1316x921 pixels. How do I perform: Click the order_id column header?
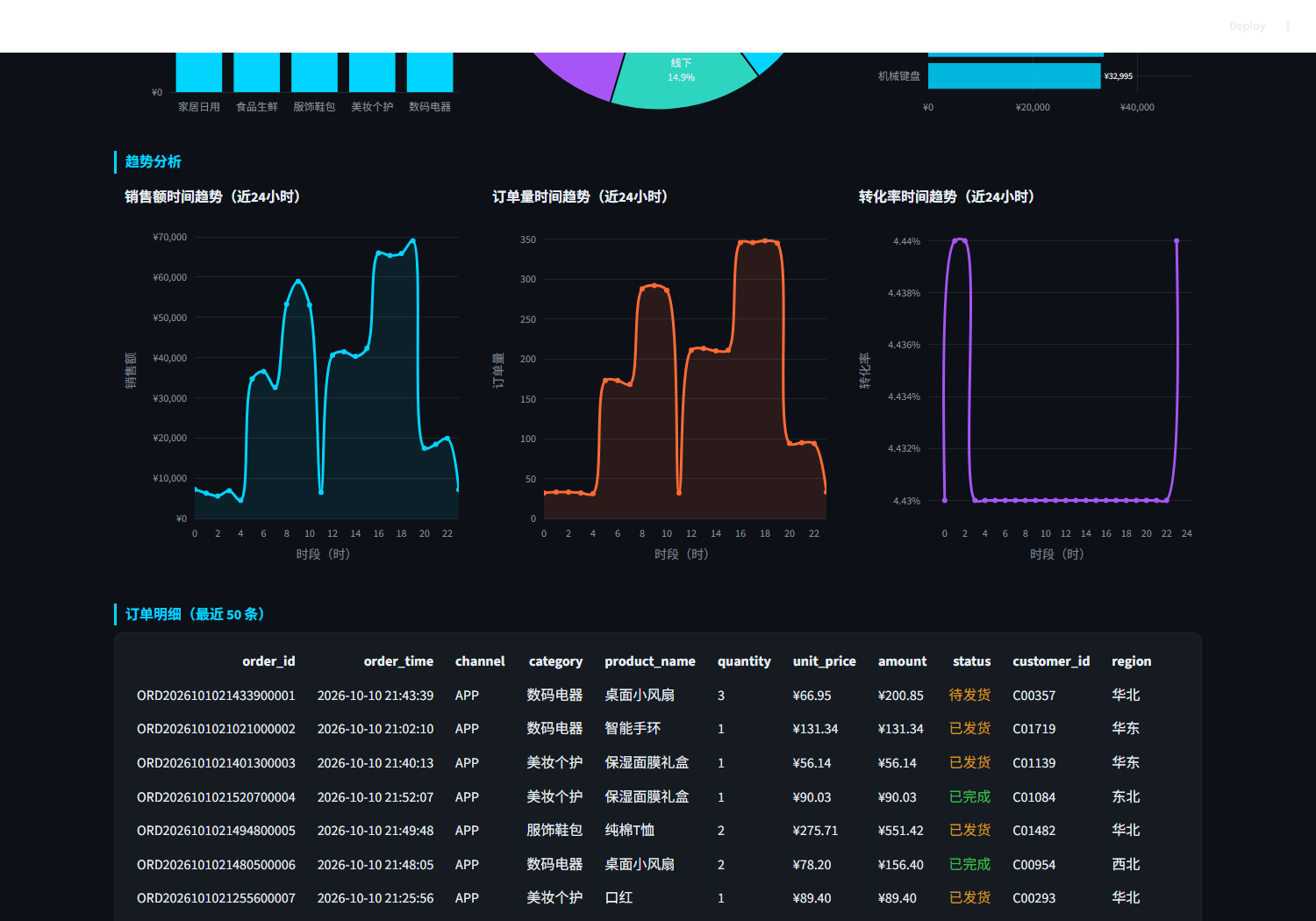268,661
